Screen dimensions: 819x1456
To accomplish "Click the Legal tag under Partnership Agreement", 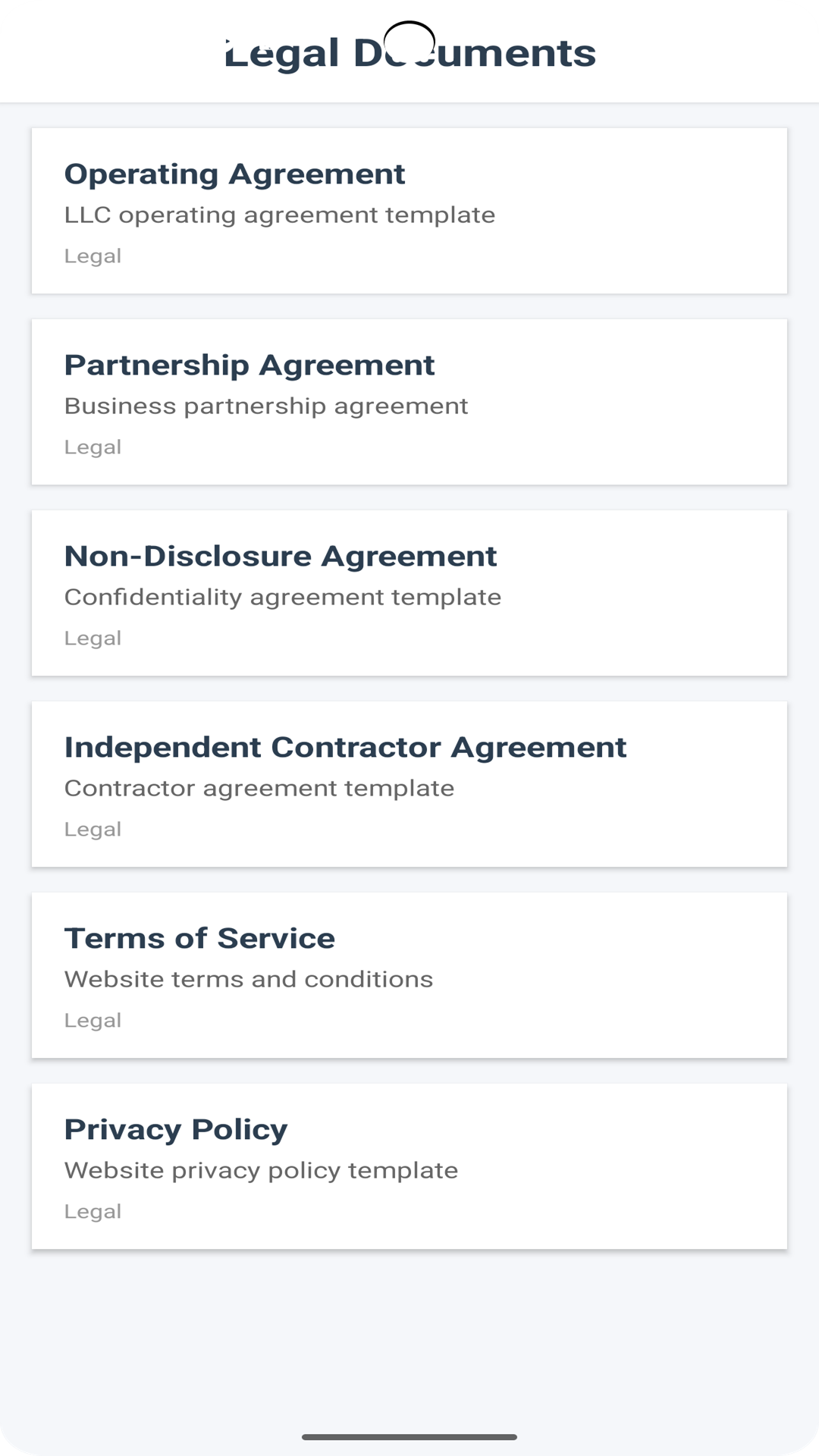I will [x=93, y=447].
